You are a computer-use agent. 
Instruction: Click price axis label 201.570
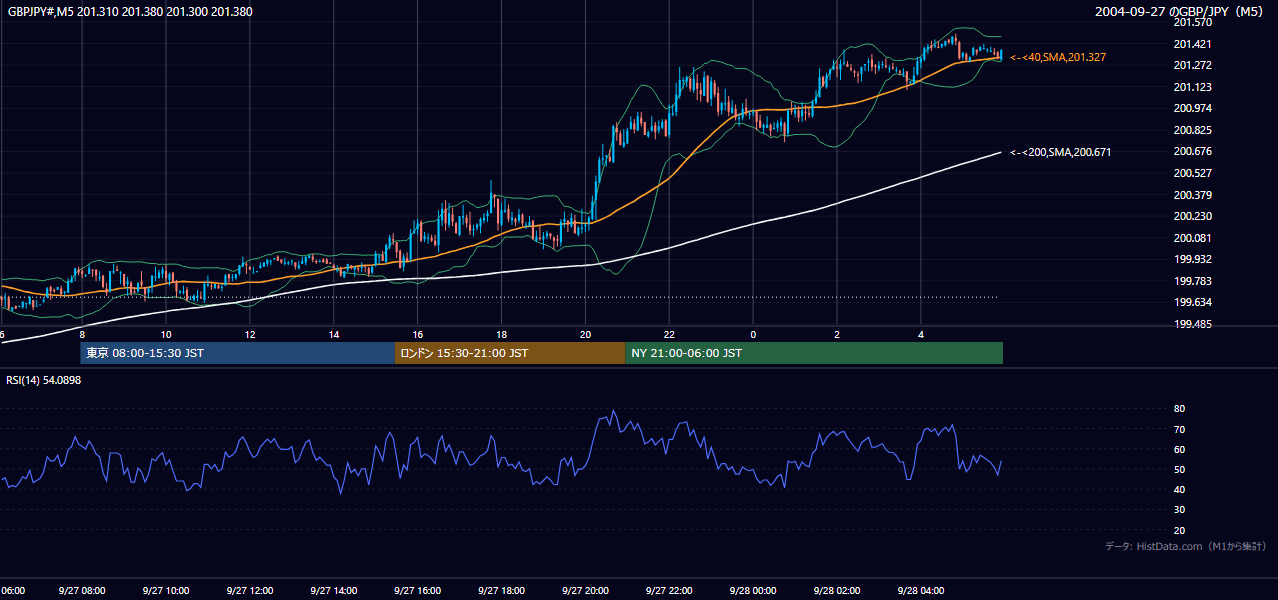[x=1192, y=22]
